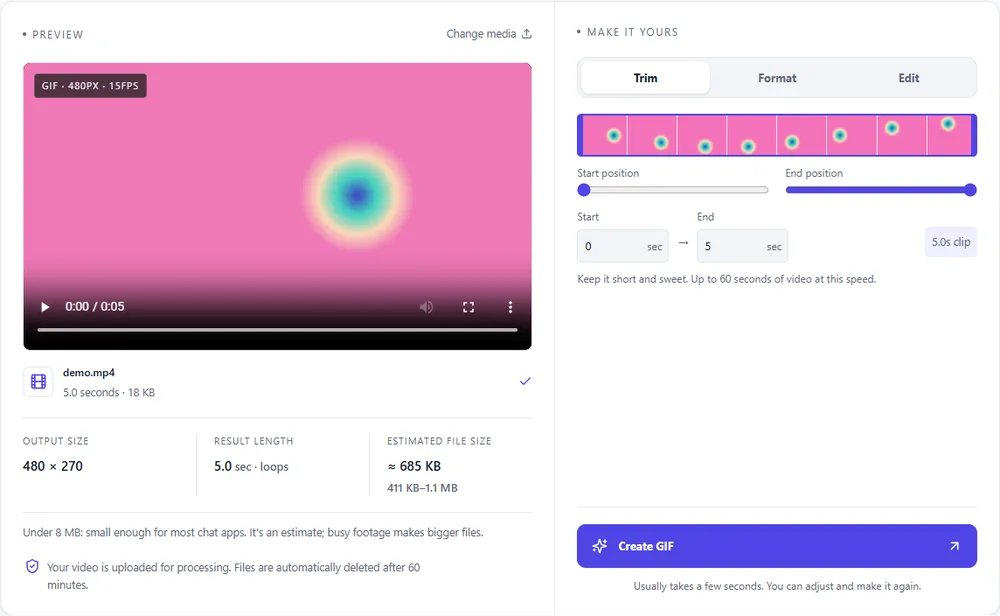
Task: Select the last filmstrip frame thumbnail
Action: click(949, 135)
